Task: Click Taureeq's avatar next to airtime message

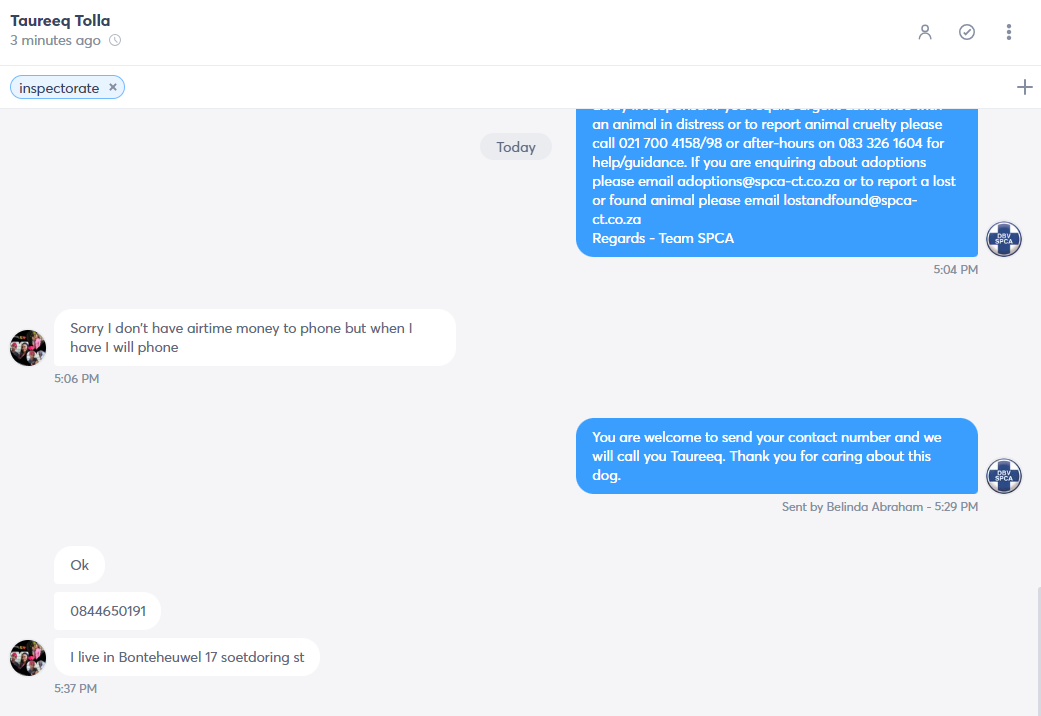Action: (x=28, y=348)
